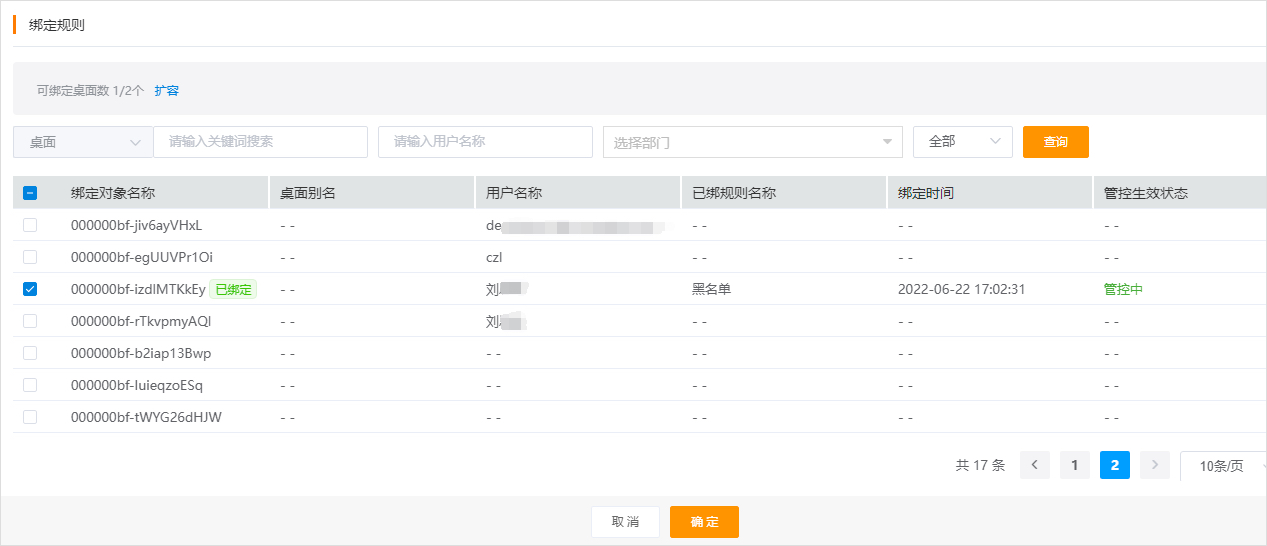
Task: Open the 全部 status filter dropdown
Action: pyautogui.click(x=962, y=142)
